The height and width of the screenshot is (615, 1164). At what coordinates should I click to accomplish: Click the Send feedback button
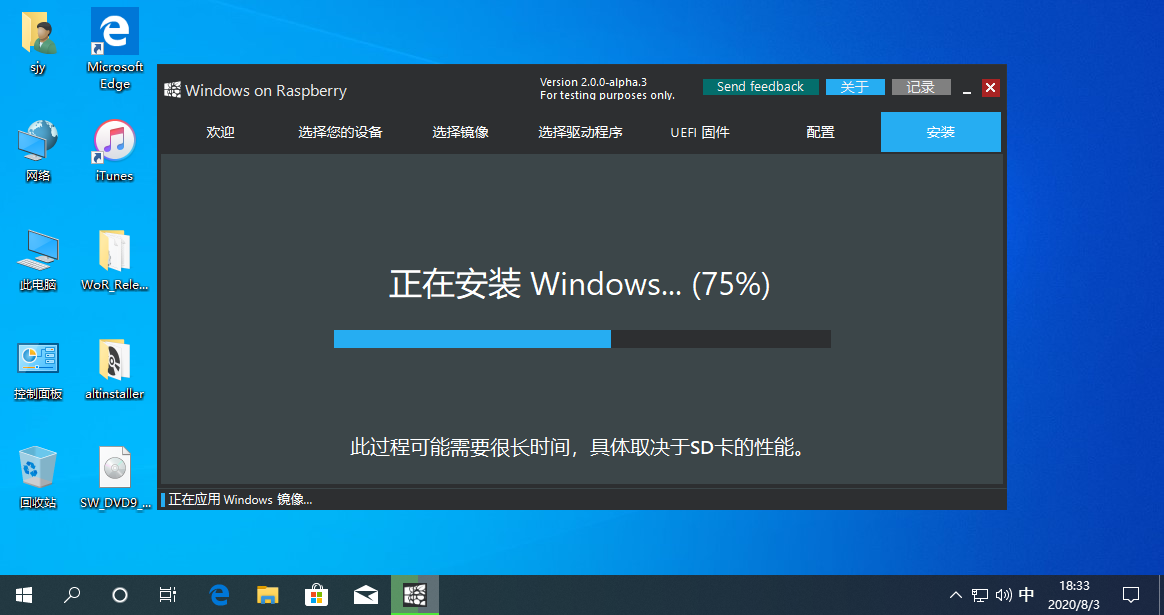(760, 87)
